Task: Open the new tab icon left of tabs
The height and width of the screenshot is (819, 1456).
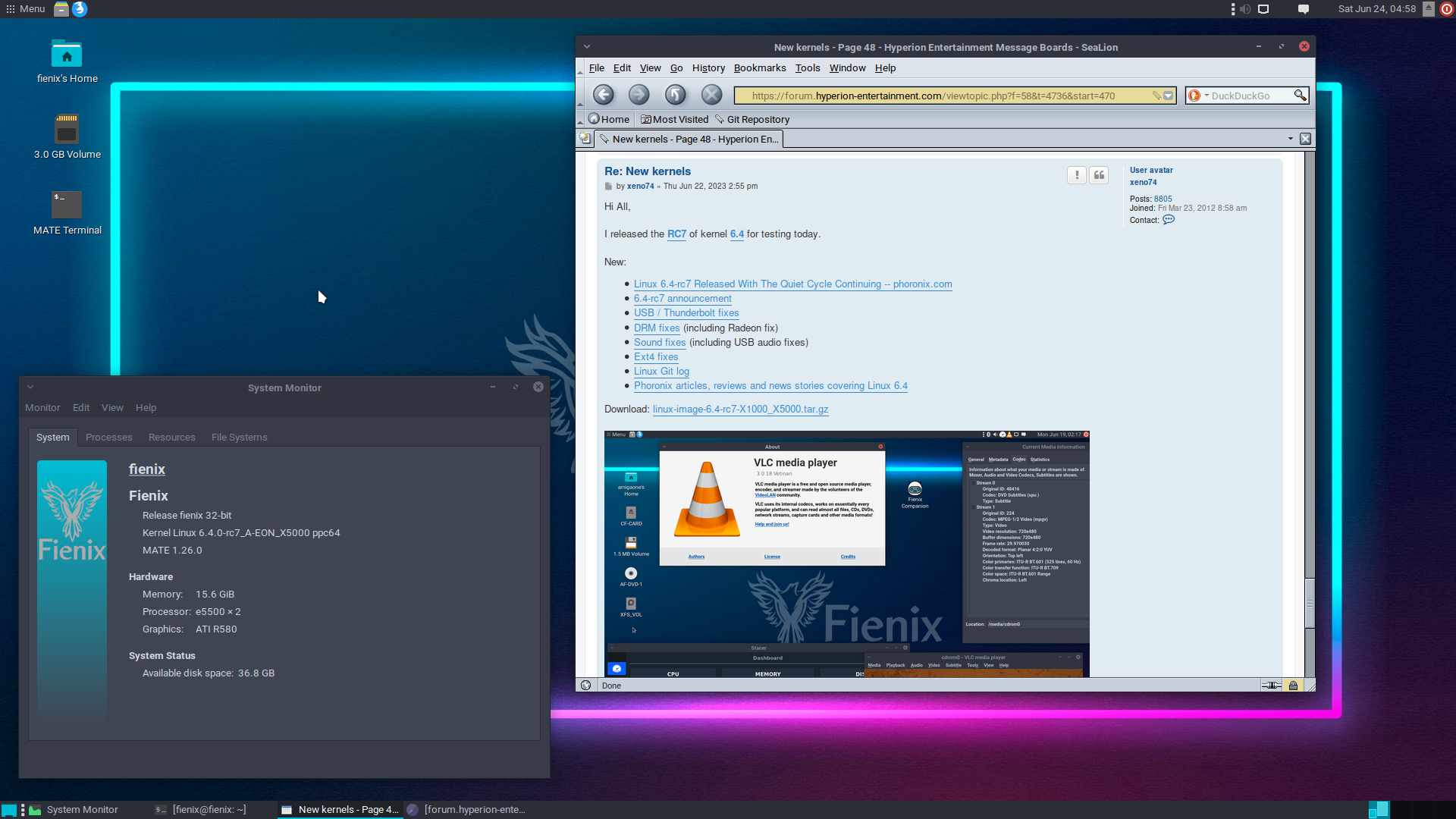Action: (x=585, y=139)
